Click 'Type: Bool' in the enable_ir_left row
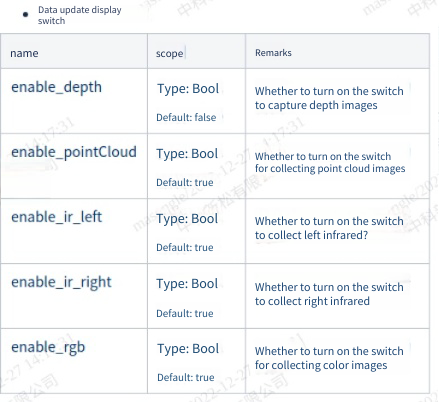This screenshot has height=402, width=439. click(x=187, y=219)
